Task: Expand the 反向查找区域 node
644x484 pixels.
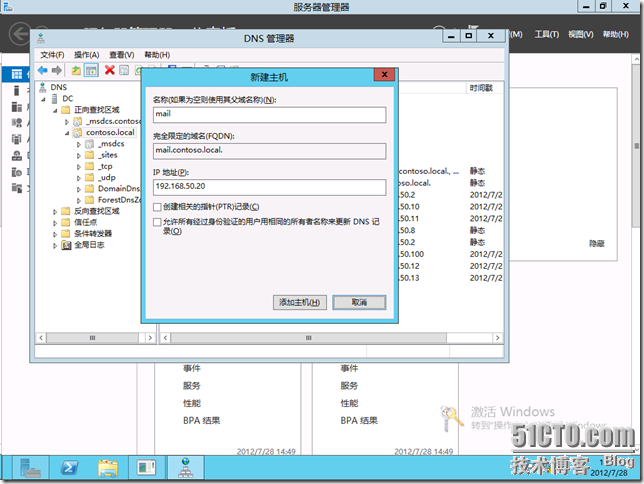Action: (x=55, y=212)
